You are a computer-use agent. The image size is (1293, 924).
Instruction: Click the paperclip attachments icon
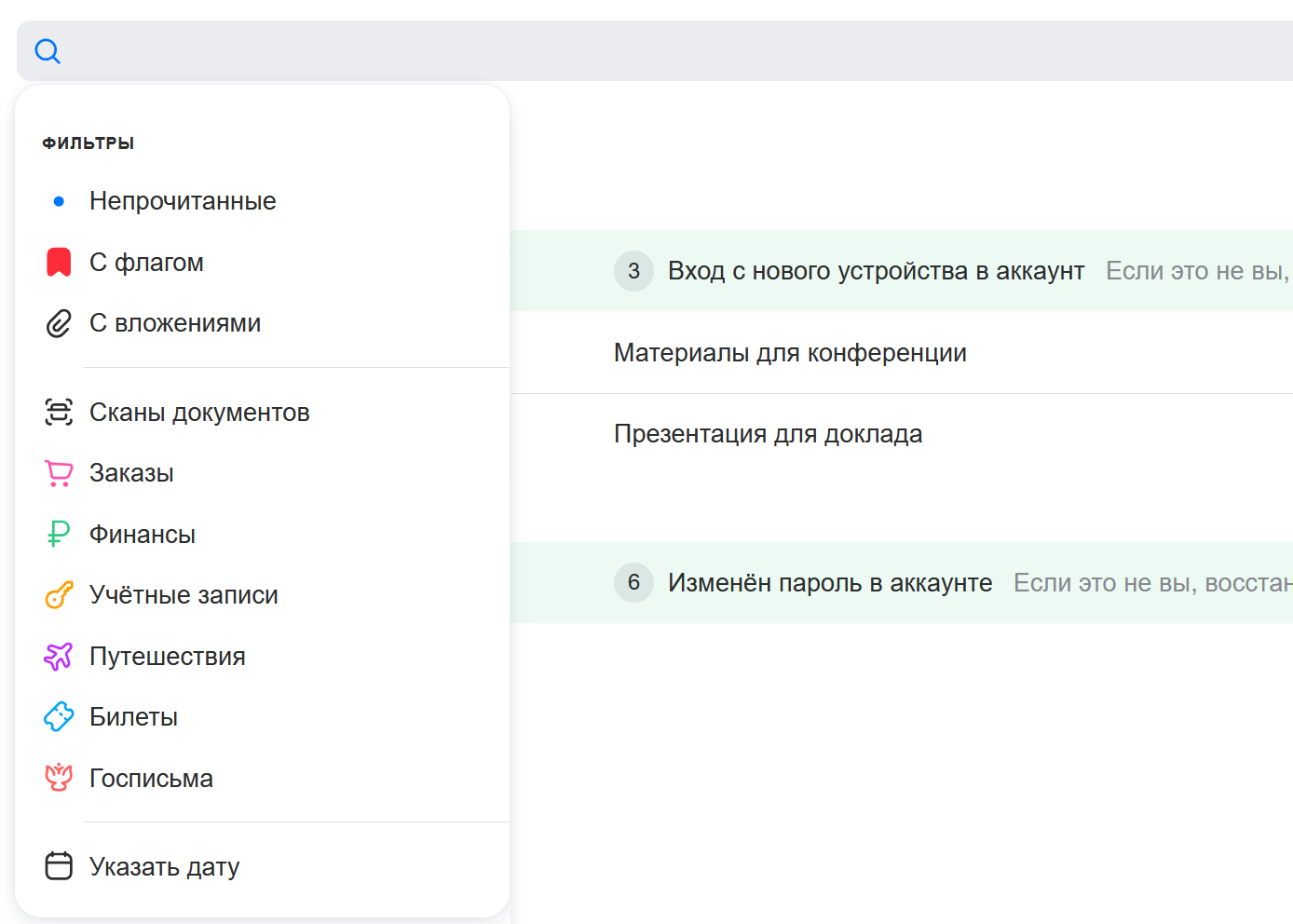59,323
